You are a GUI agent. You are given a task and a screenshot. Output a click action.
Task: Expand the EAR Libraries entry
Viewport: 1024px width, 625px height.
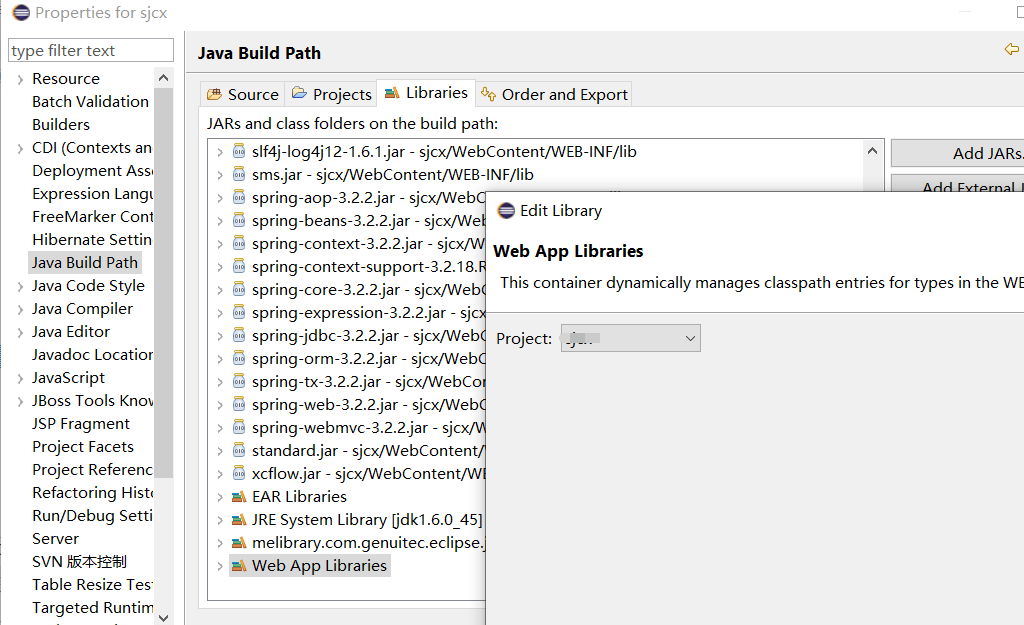click(x=220, y=498)
